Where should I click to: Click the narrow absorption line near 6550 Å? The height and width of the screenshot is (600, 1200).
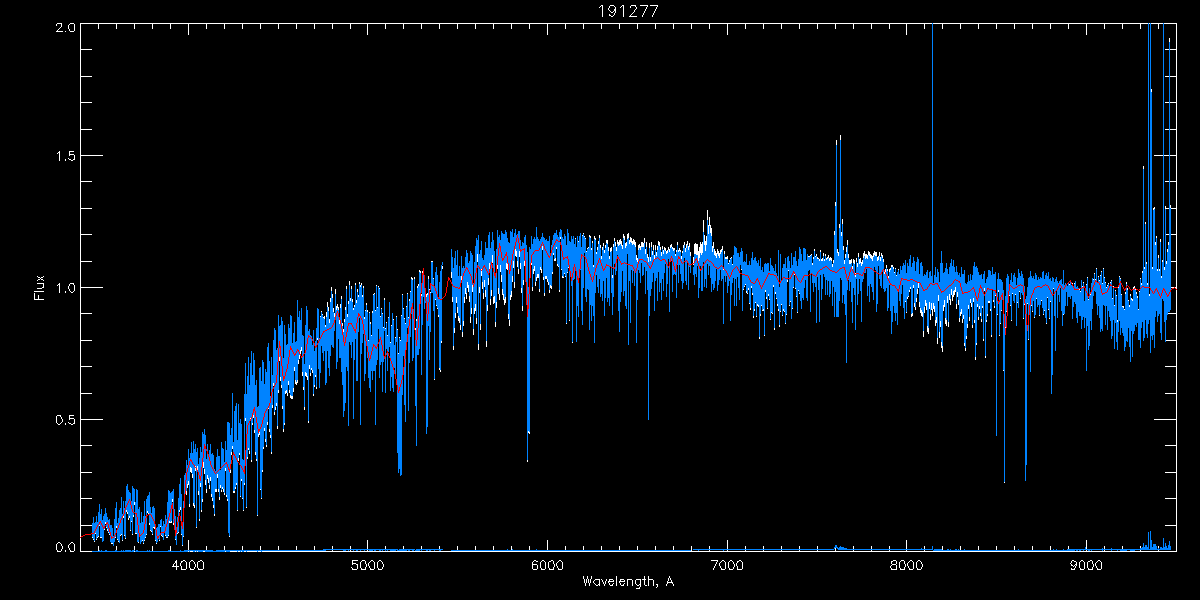(x=648, y=418)
